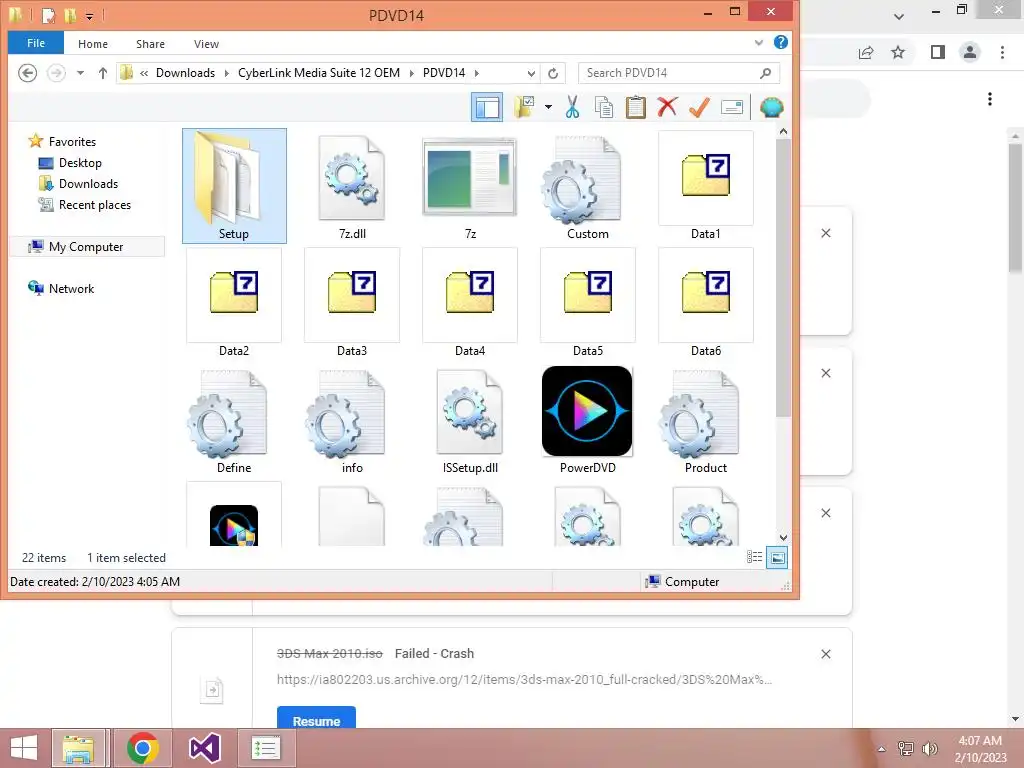Go back with the Back arrow

[x=27, y=72]
